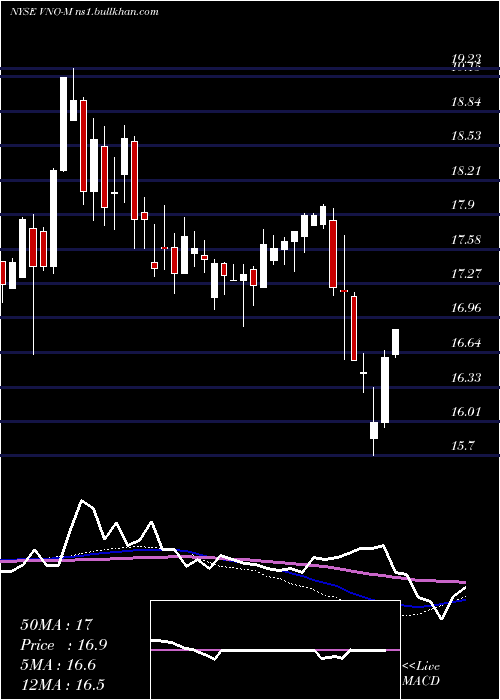Image resolution: width=500 pixels, height=700 pixels.
Task: Click the 15.7 price axis label
Action: click(462, 446)
